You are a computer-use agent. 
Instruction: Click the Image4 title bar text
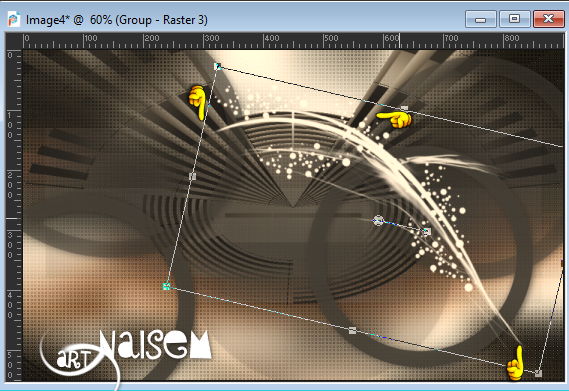116,20
